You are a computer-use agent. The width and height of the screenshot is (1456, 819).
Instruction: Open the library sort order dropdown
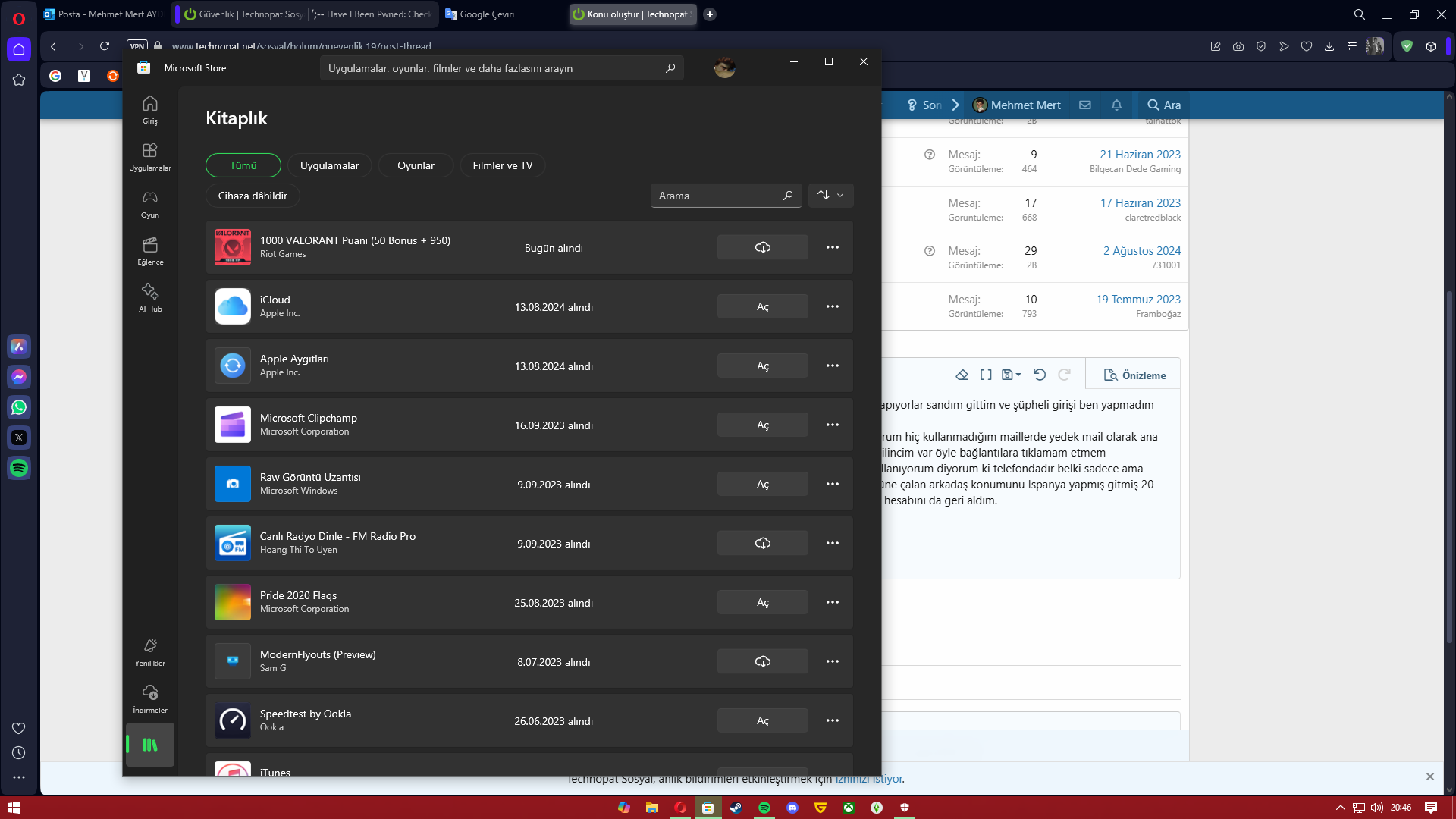click(x=830, y=196)
